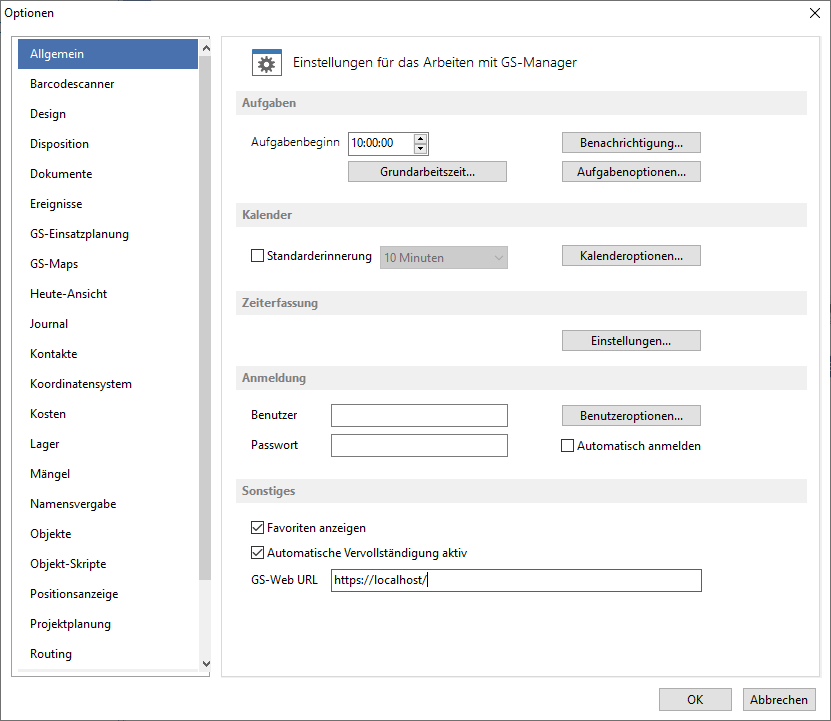Increase Aufgabenbeginn time with up arrow
The height and width of the screenshot is (721, 831).
(x=420, y=139)
